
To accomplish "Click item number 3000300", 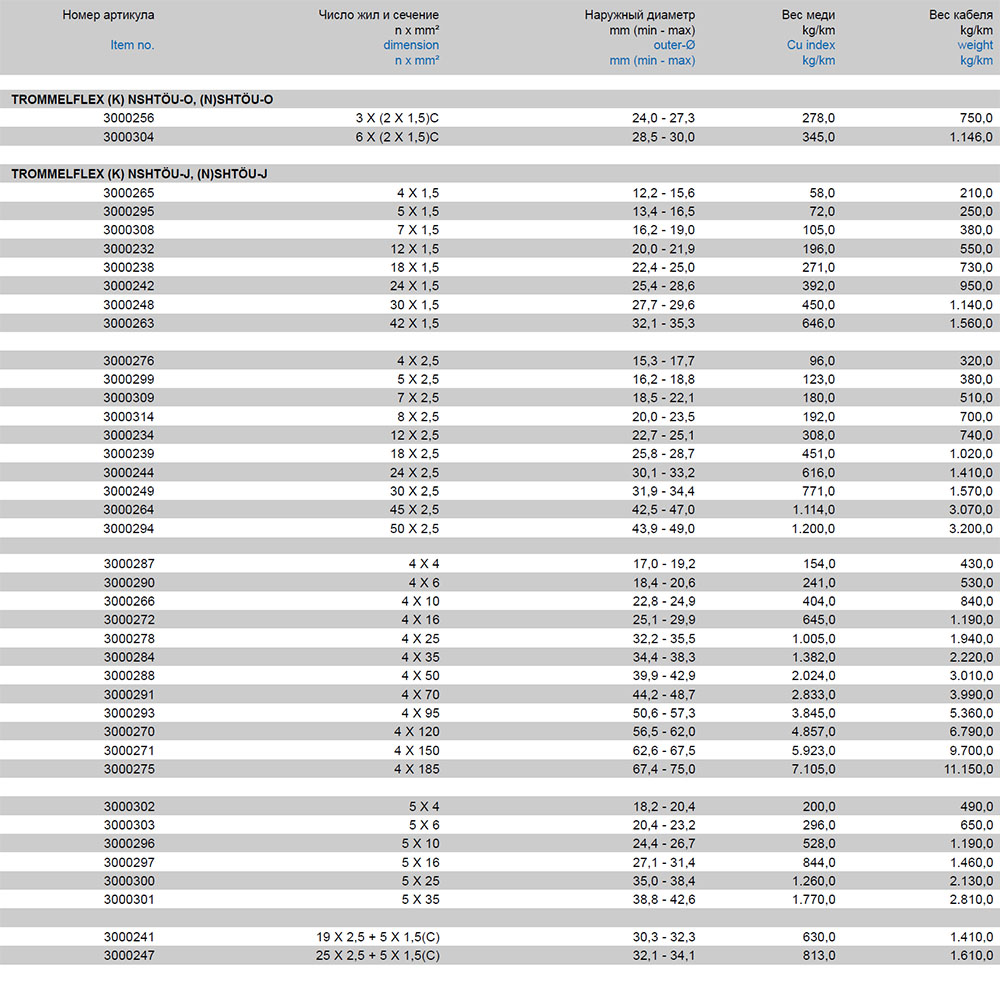I will 129,881.
